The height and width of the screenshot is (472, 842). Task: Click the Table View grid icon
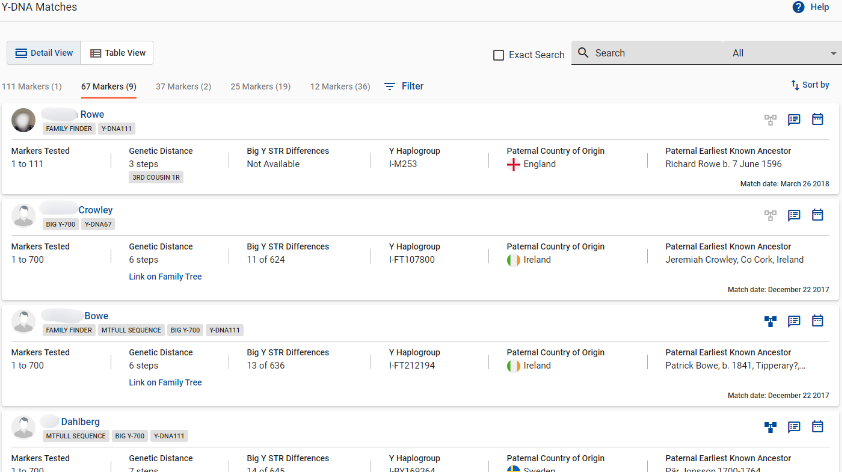(x=96, y=53)
